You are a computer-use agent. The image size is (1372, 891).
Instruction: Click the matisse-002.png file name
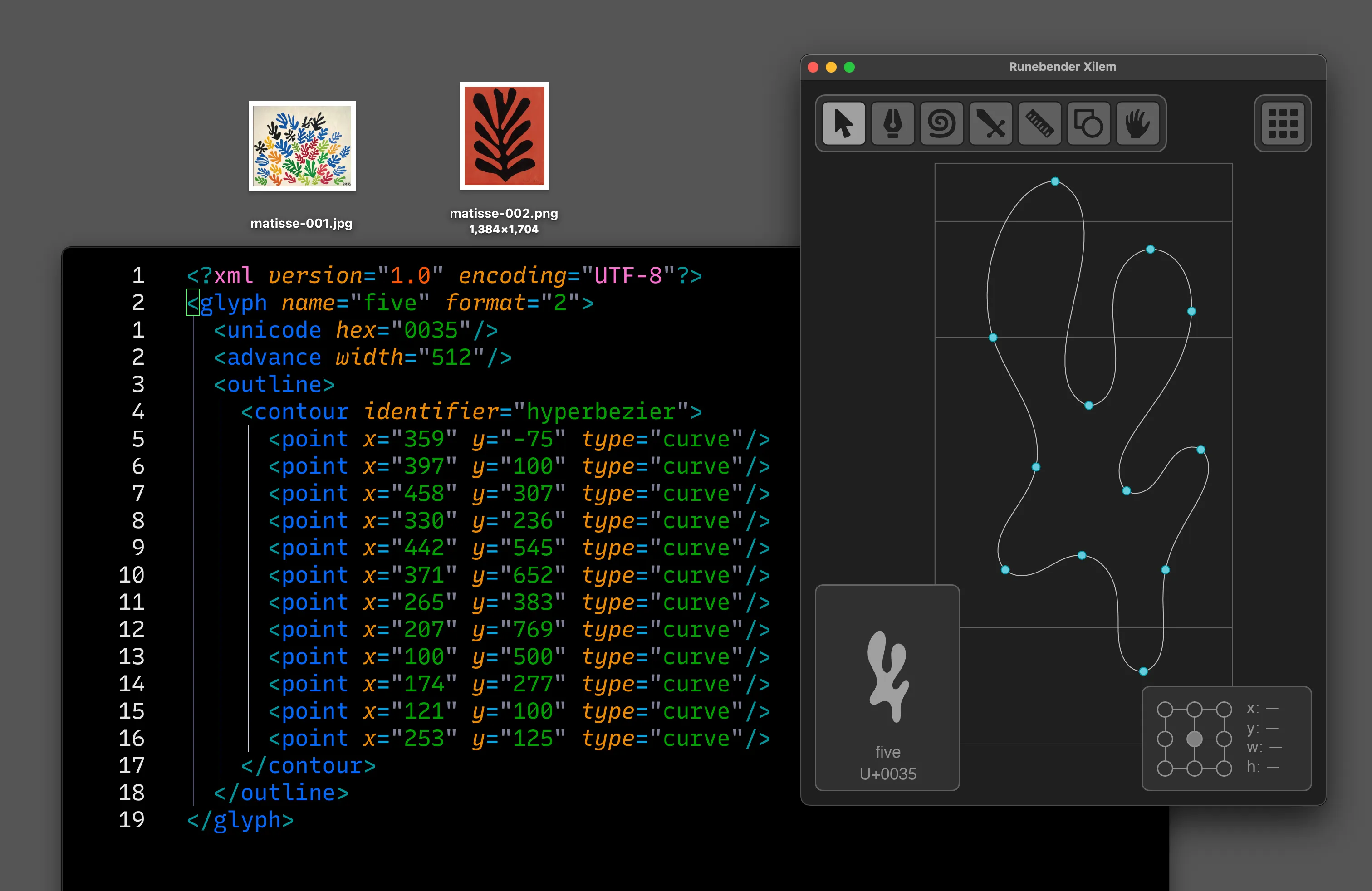point(504,214)
